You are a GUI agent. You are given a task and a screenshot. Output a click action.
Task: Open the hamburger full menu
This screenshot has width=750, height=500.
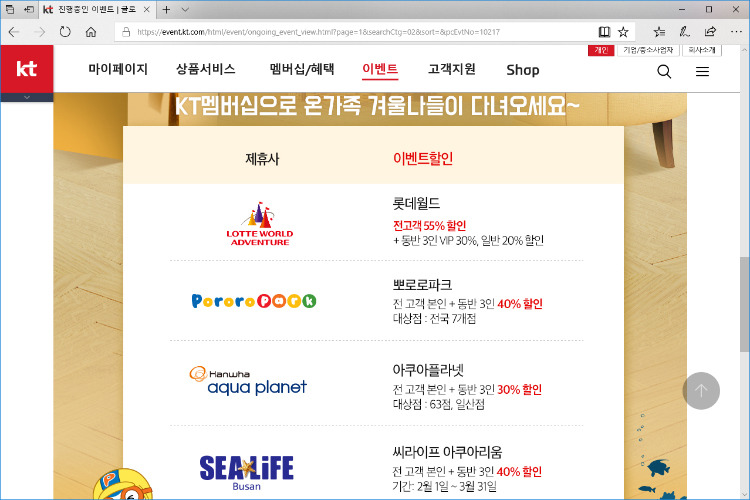pos(702,72)
